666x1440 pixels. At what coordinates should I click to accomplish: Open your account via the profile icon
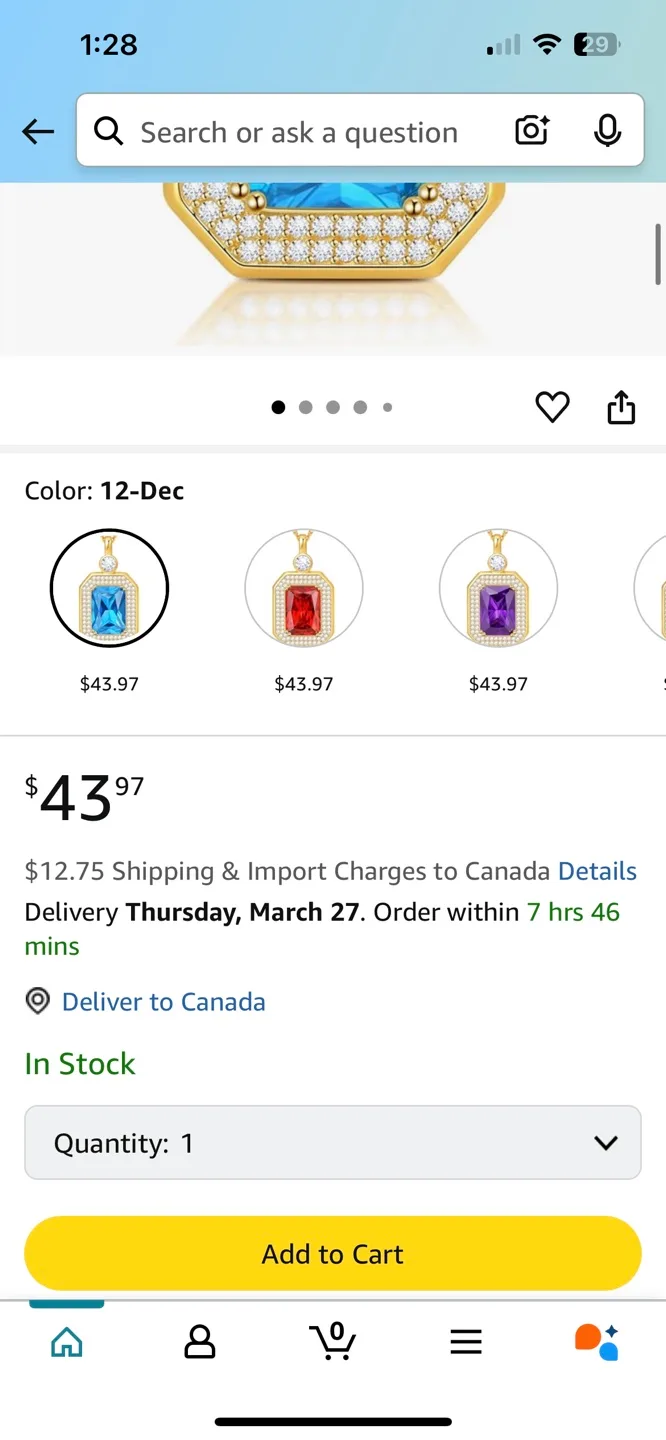click(199, 1341)
